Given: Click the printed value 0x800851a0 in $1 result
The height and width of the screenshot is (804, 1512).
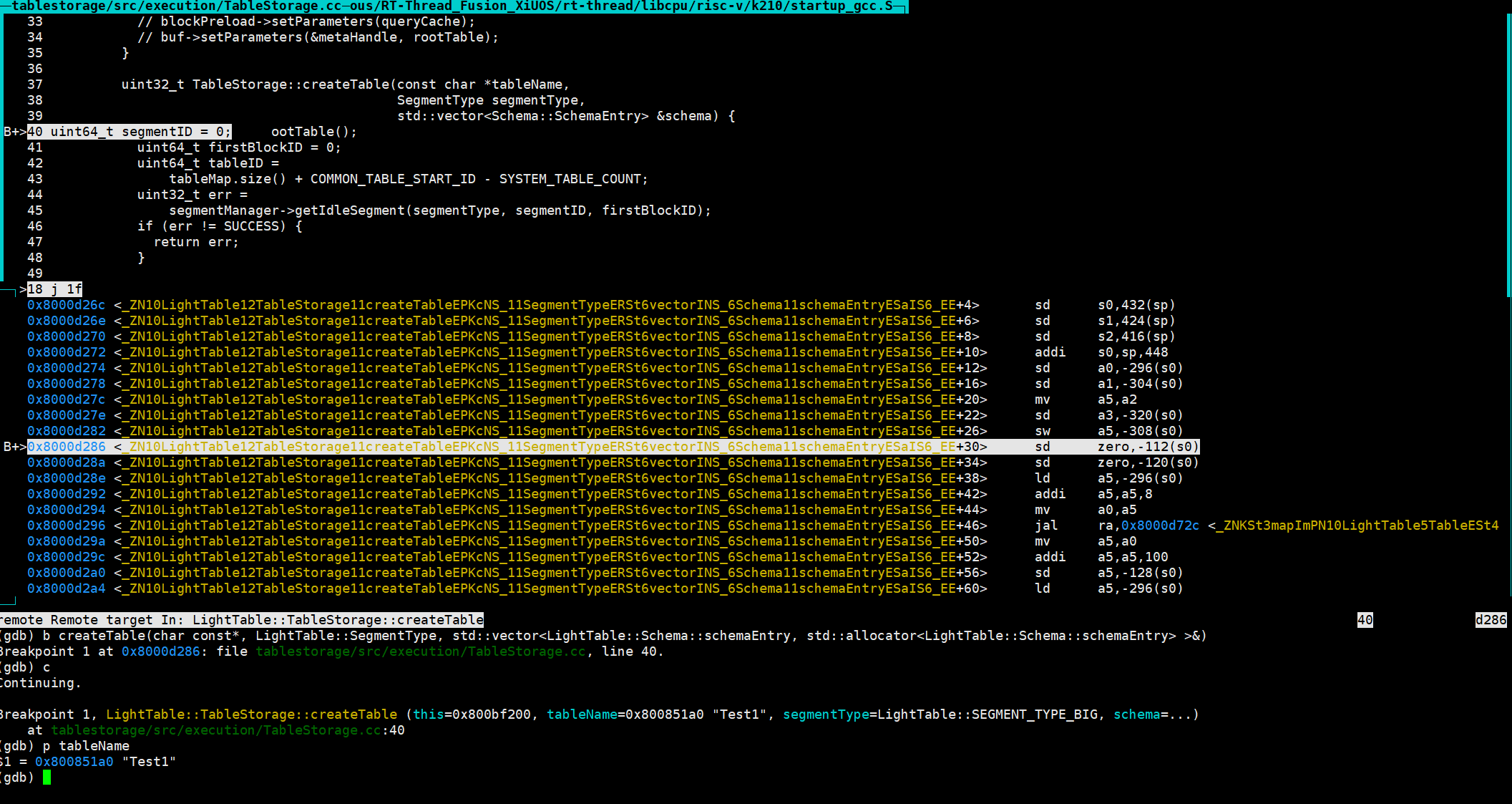Looking at the screenshot, I should (x=74, y=762).
